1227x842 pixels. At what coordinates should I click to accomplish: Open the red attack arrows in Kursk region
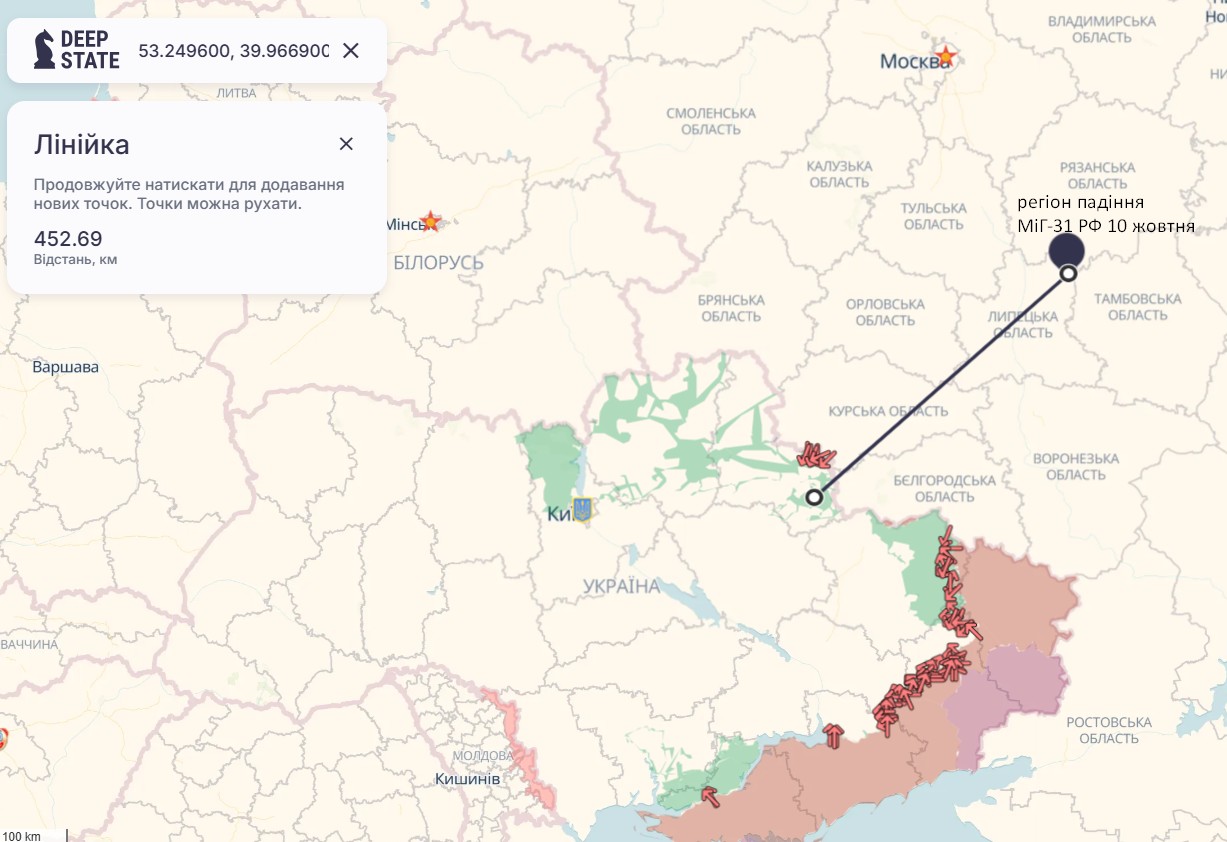coord(814,456)
